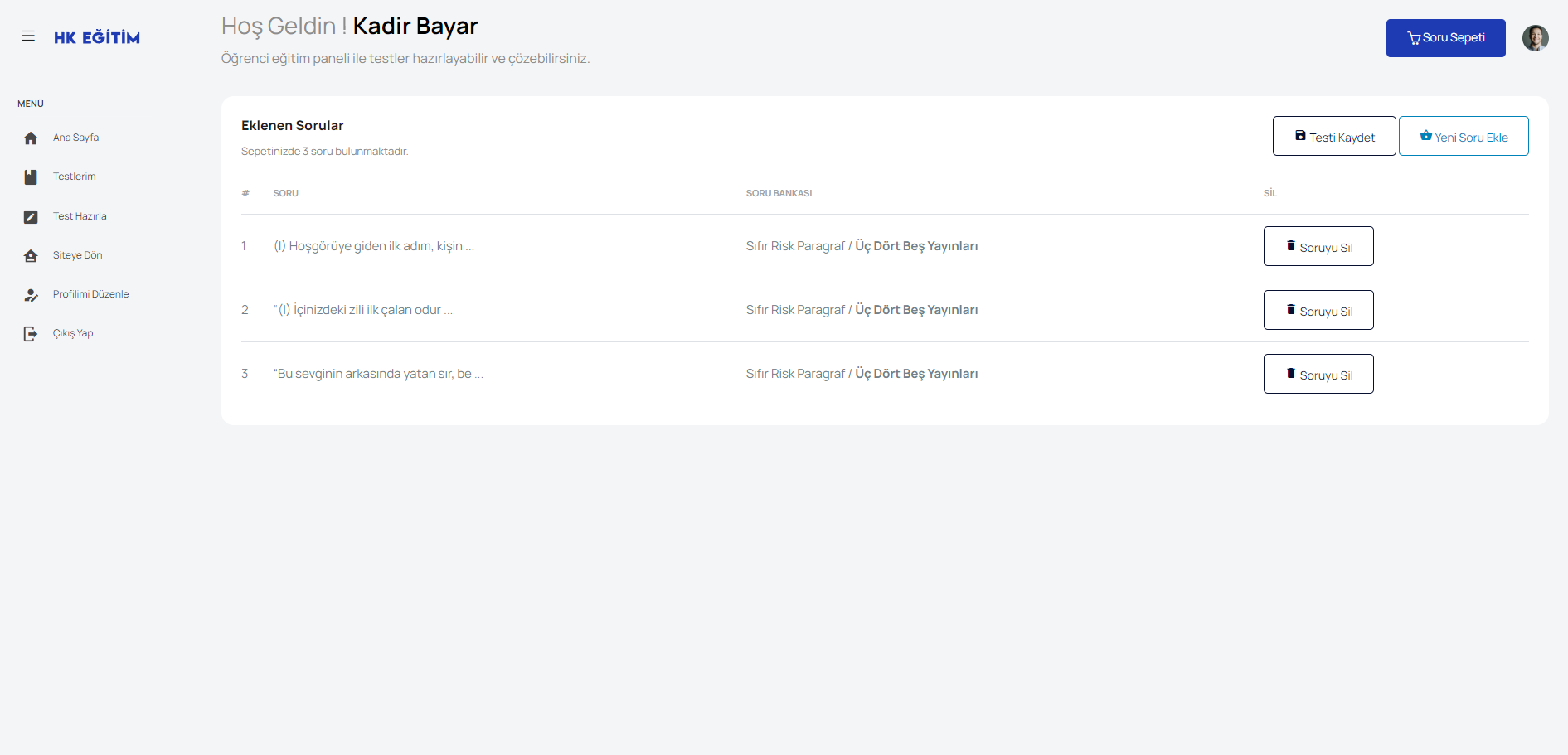
Task: Click the Ana Sayfa home icon
Action: coord(31,138)
